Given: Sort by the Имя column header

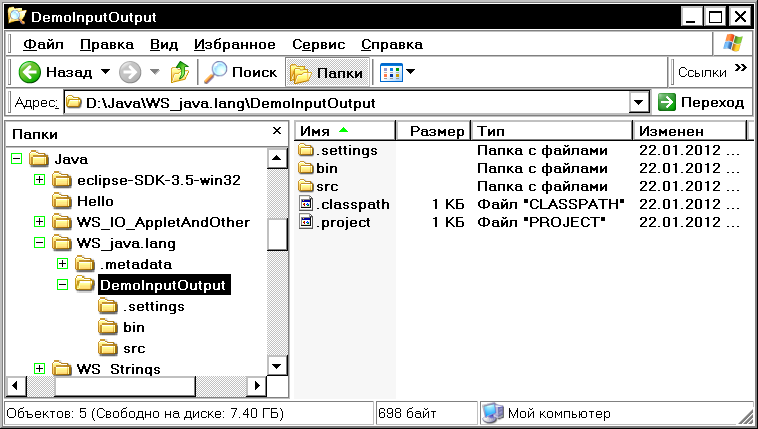Looking at the screenshot, I should 345,131.
